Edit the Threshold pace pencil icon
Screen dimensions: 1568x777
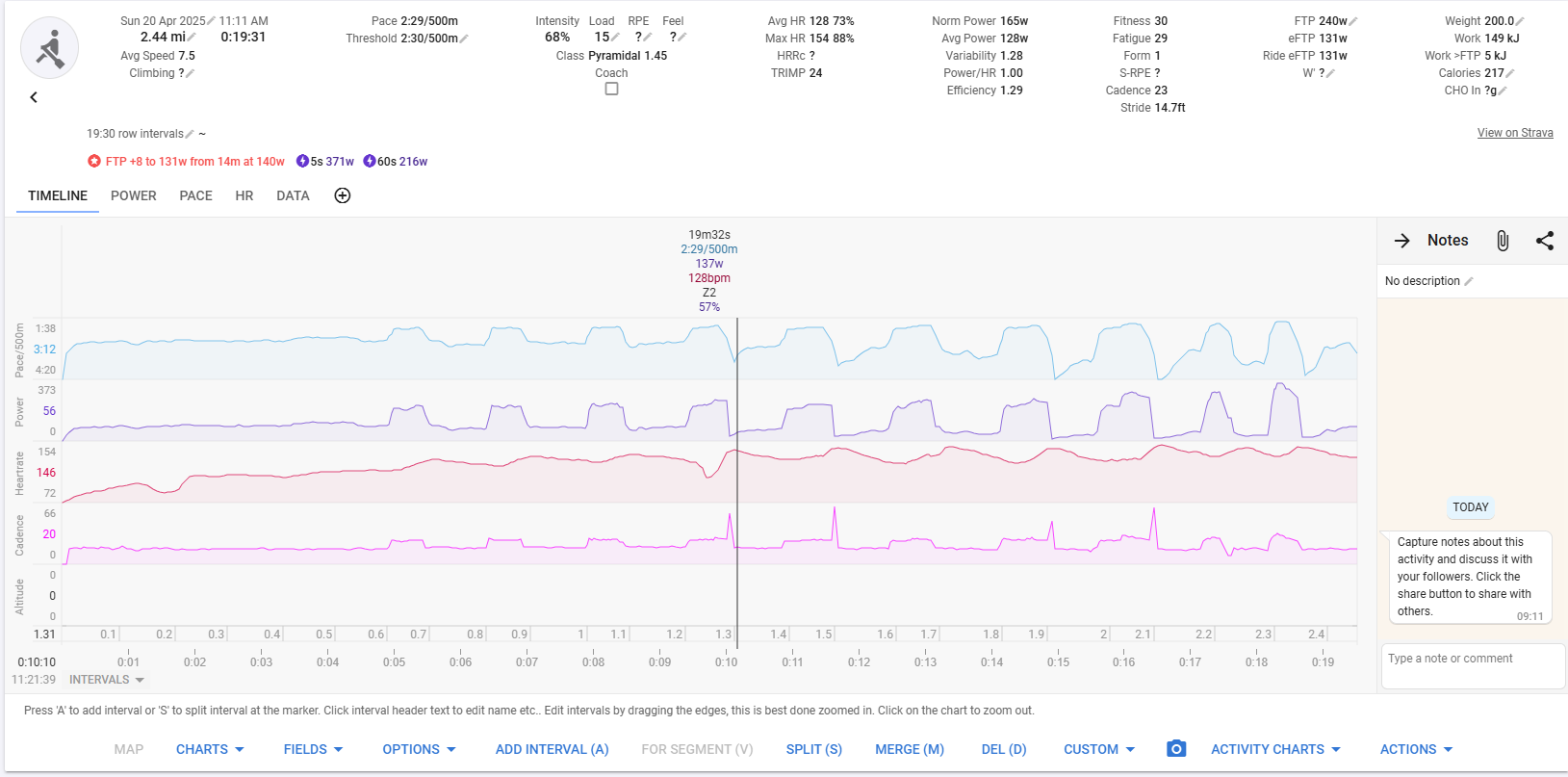(x=464, y=39)
